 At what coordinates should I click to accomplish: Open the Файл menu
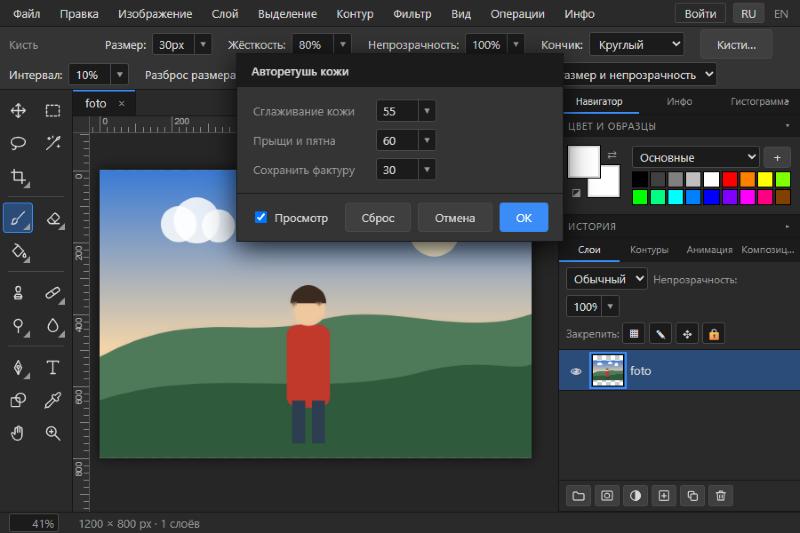(27, 14)
